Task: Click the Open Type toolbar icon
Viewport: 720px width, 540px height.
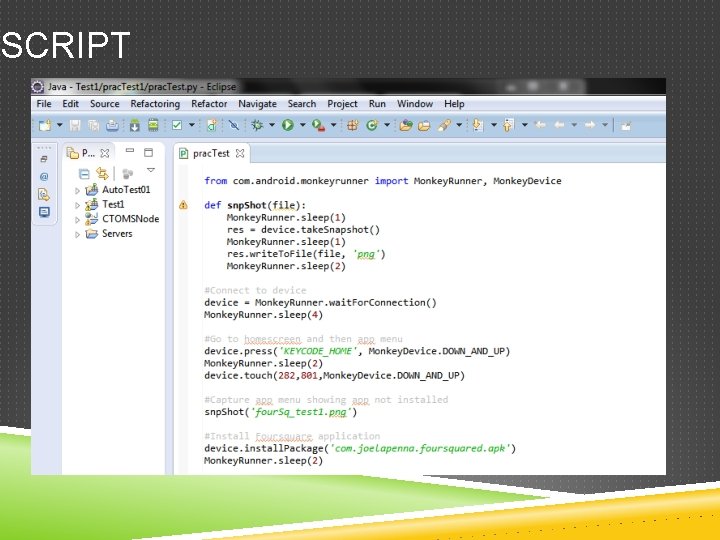Action: point(405,125)
